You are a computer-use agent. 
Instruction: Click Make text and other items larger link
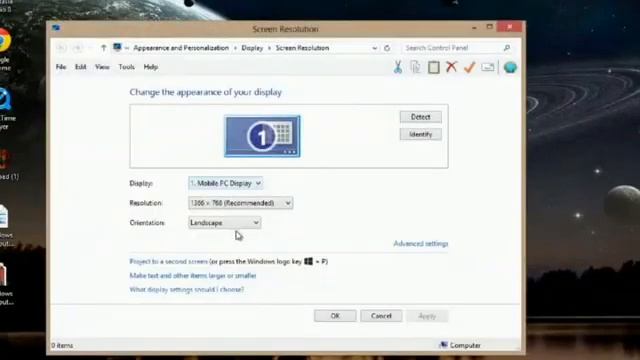[x=193, y=276]
